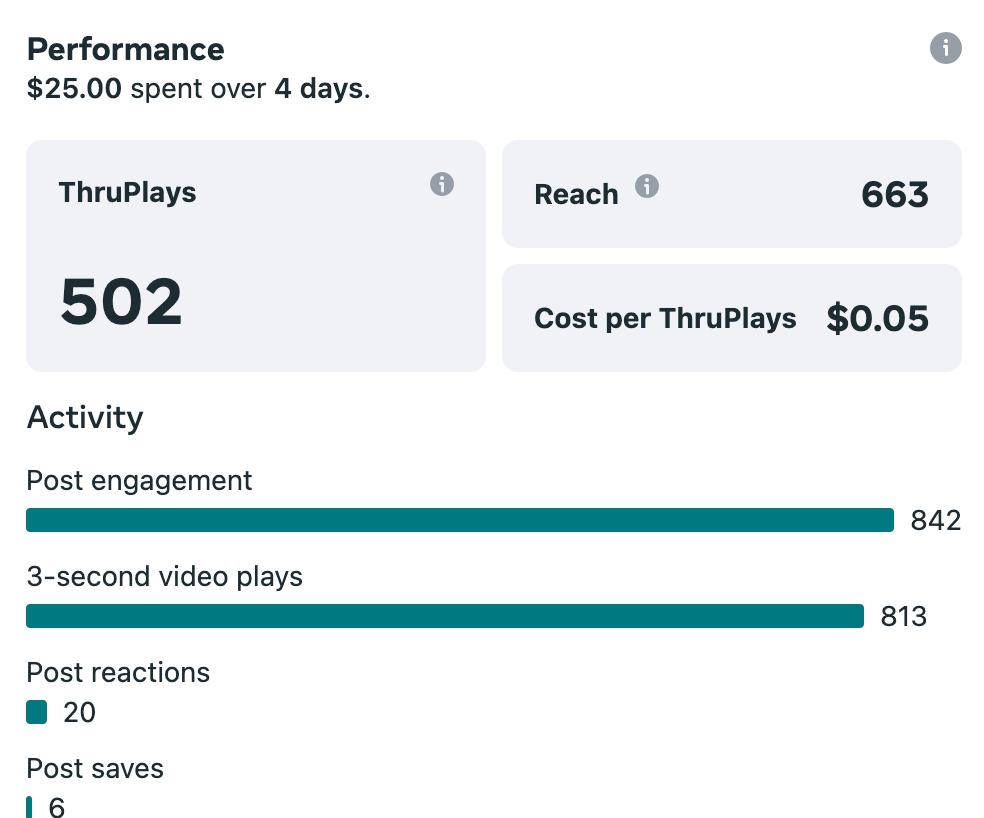Image resolution: width=984 pixels, height=818 pixels.
Task: Click the 3-second video plays label
Action: coord(164,577)
